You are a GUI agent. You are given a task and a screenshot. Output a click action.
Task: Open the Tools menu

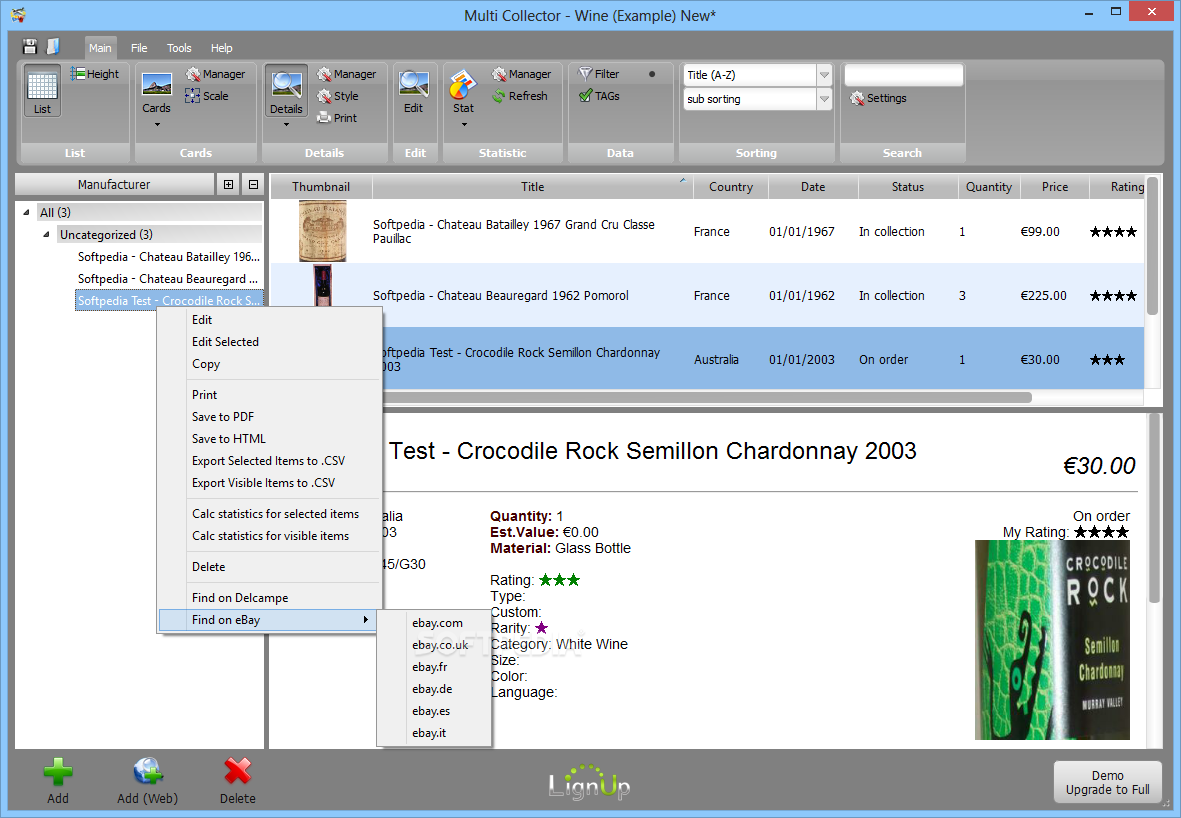[x=179, y=47]
